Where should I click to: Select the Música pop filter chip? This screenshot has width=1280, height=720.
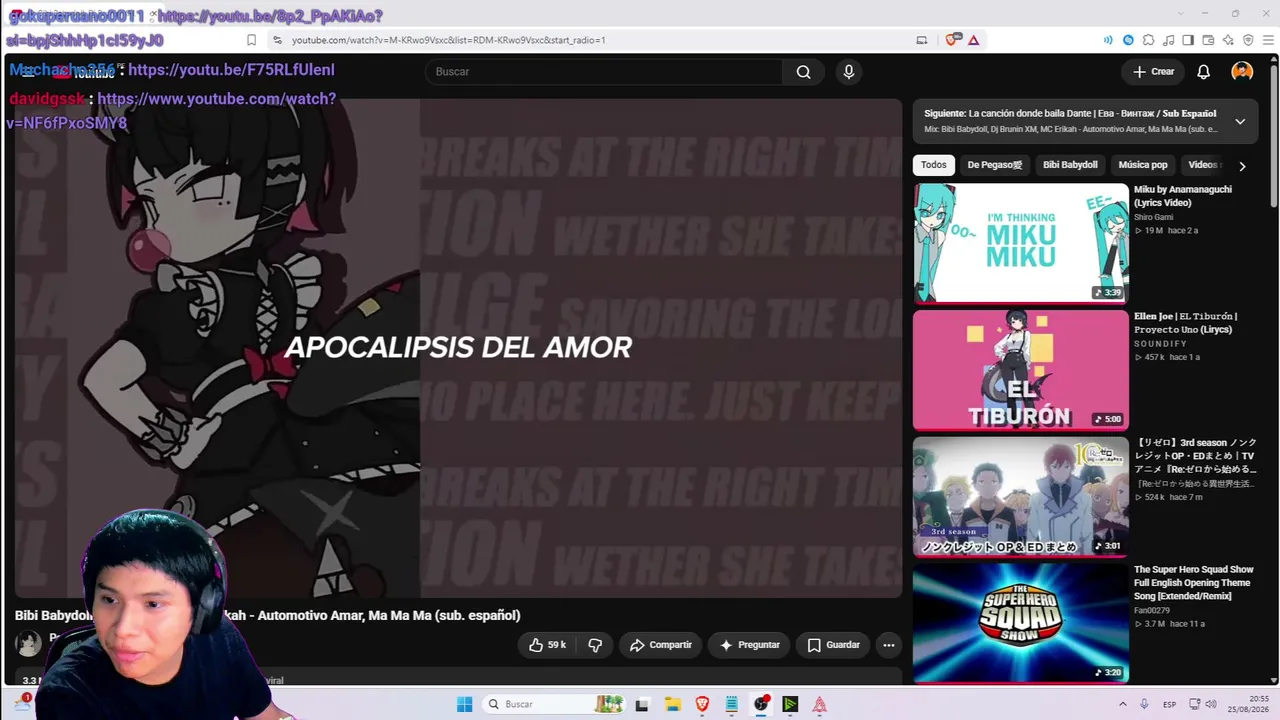tap(1143, 165)
